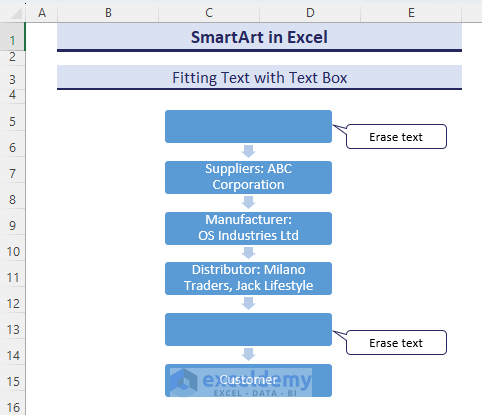This screenshot has width=482, height=415.
Task: Select the 'Distributor: Milano Traders' SmartArt box
Action: 248,278
